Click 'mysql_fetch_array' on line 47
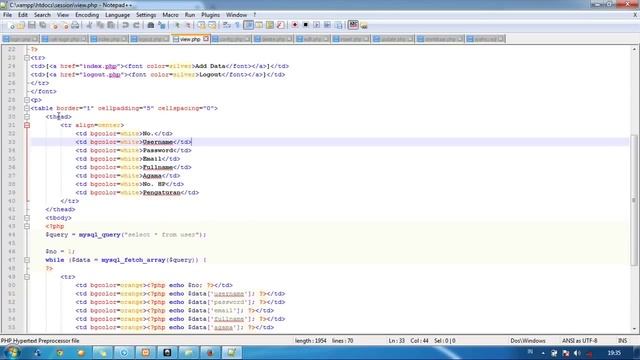 133,260
